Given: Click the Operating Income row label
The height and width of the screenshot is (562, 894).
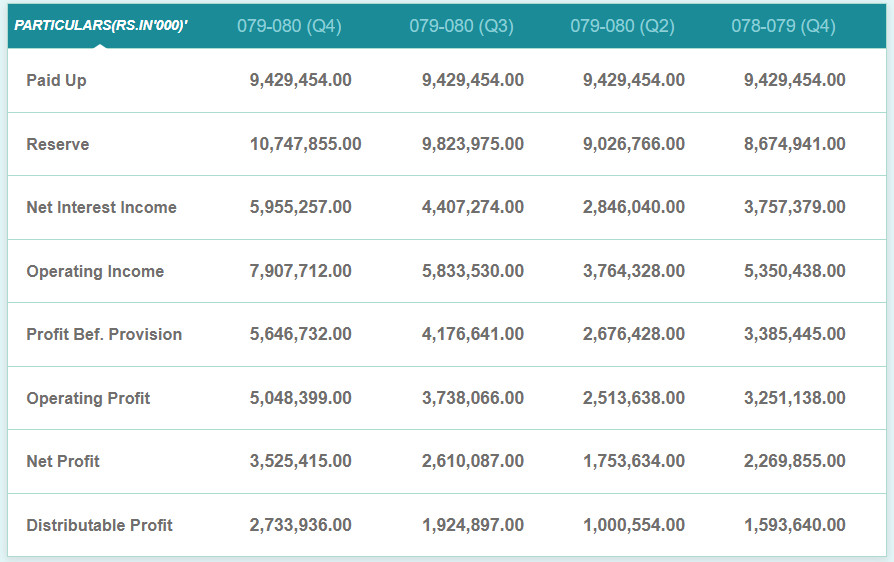Looking at the screenshot, I should click(x=95, y=271).
